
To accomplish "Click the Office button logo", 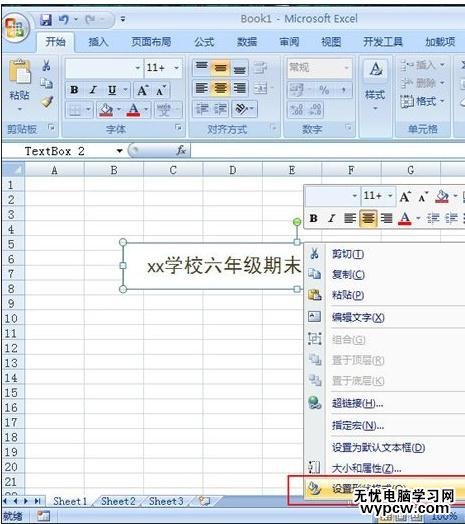I will point(15,28).
